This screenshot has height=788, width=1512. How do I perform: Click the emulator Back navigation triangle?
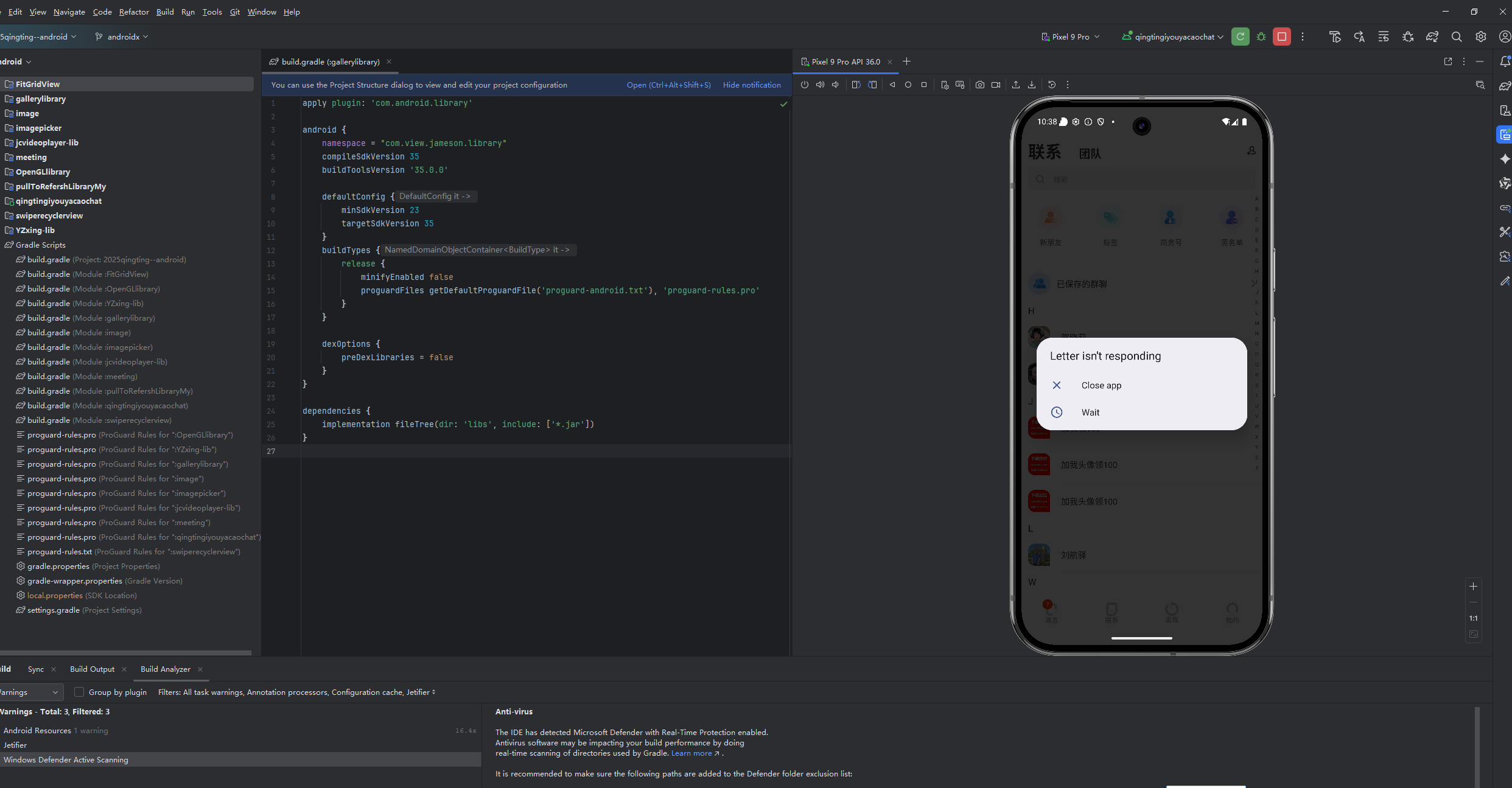892,85
